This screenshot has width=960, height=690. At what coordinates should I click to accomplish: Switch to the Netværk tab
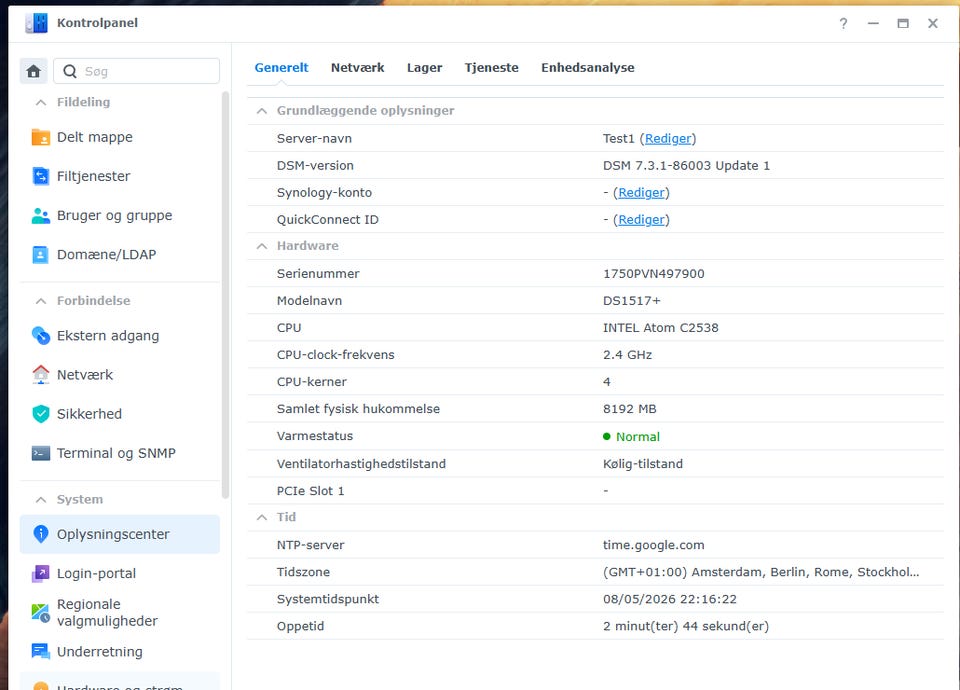358,67
